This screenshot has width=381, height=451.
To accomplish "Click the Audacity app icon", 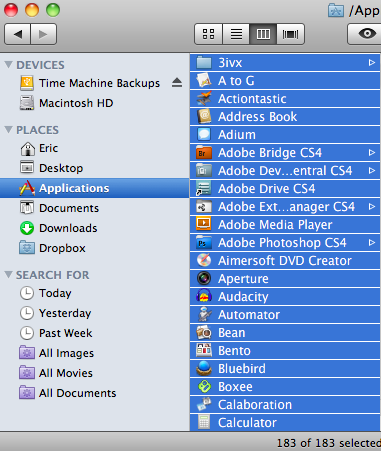I will pos(204,296).
